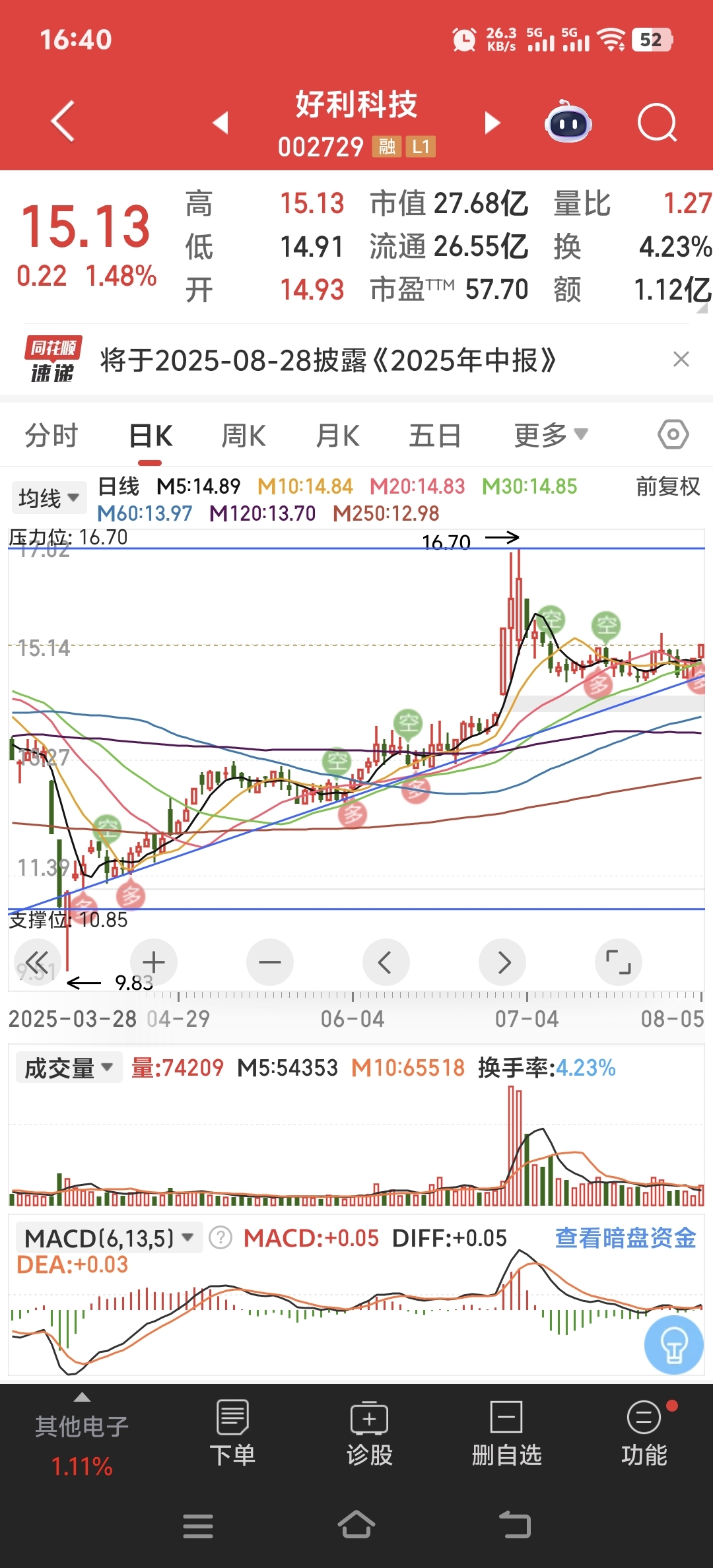Tap the current price 15.13
This screenshot has height=1568, width=713.
coord(86,226)
